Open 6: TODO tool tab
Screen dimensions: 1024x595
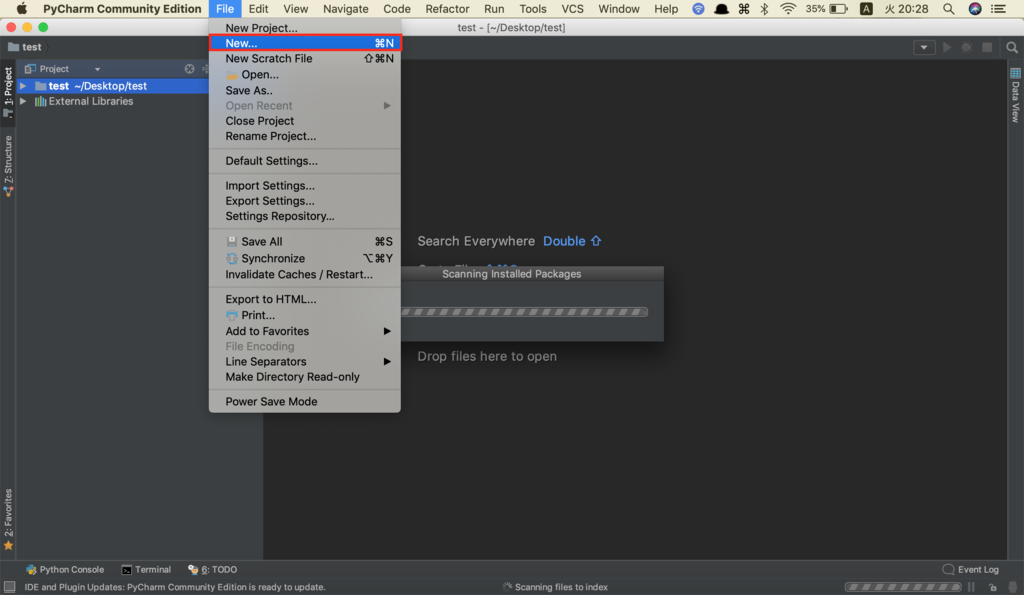coord(212,570)
